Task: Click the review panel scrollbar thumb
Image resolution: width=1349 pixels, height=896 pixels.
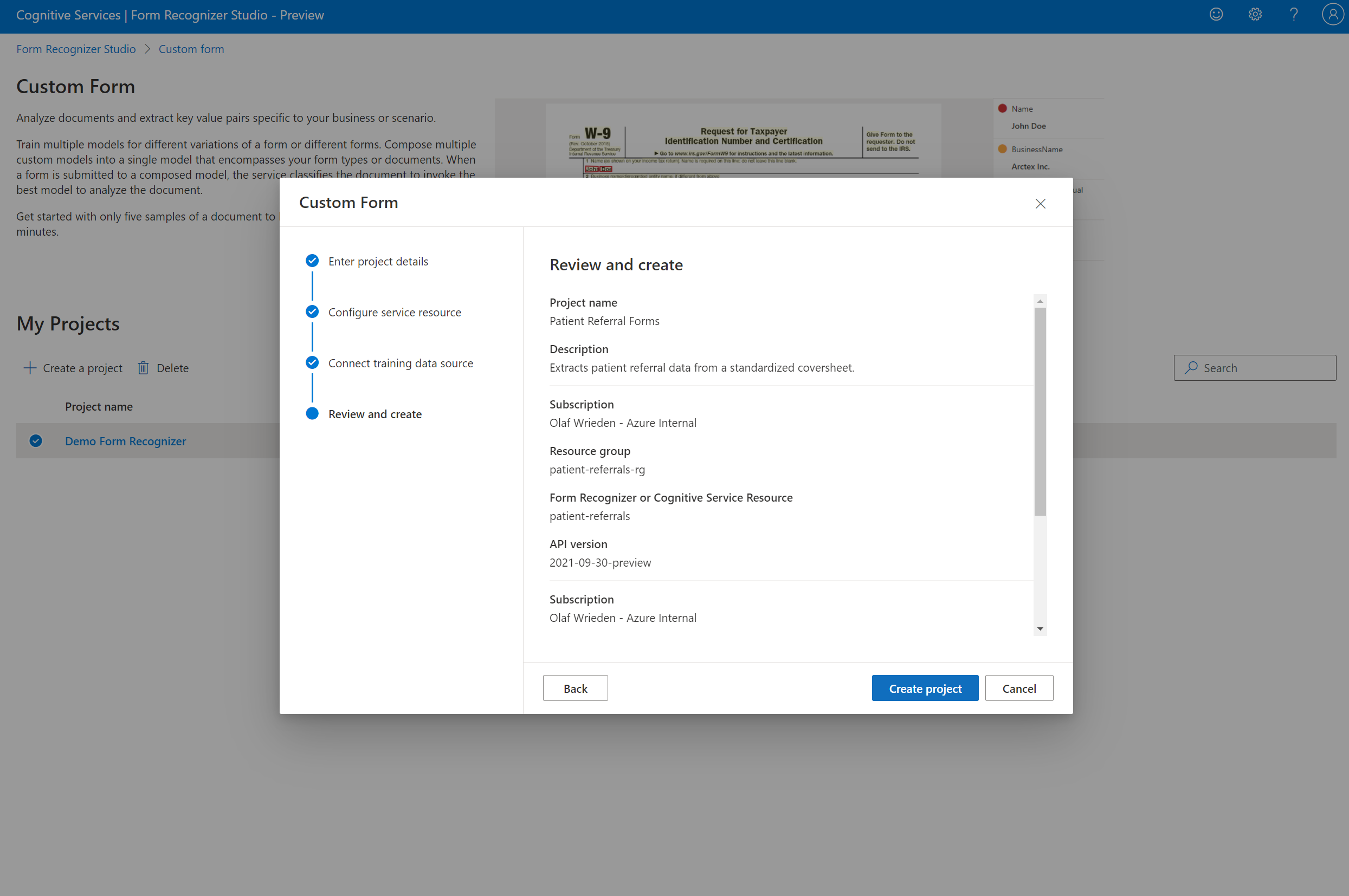Action: pos(1040,411)
